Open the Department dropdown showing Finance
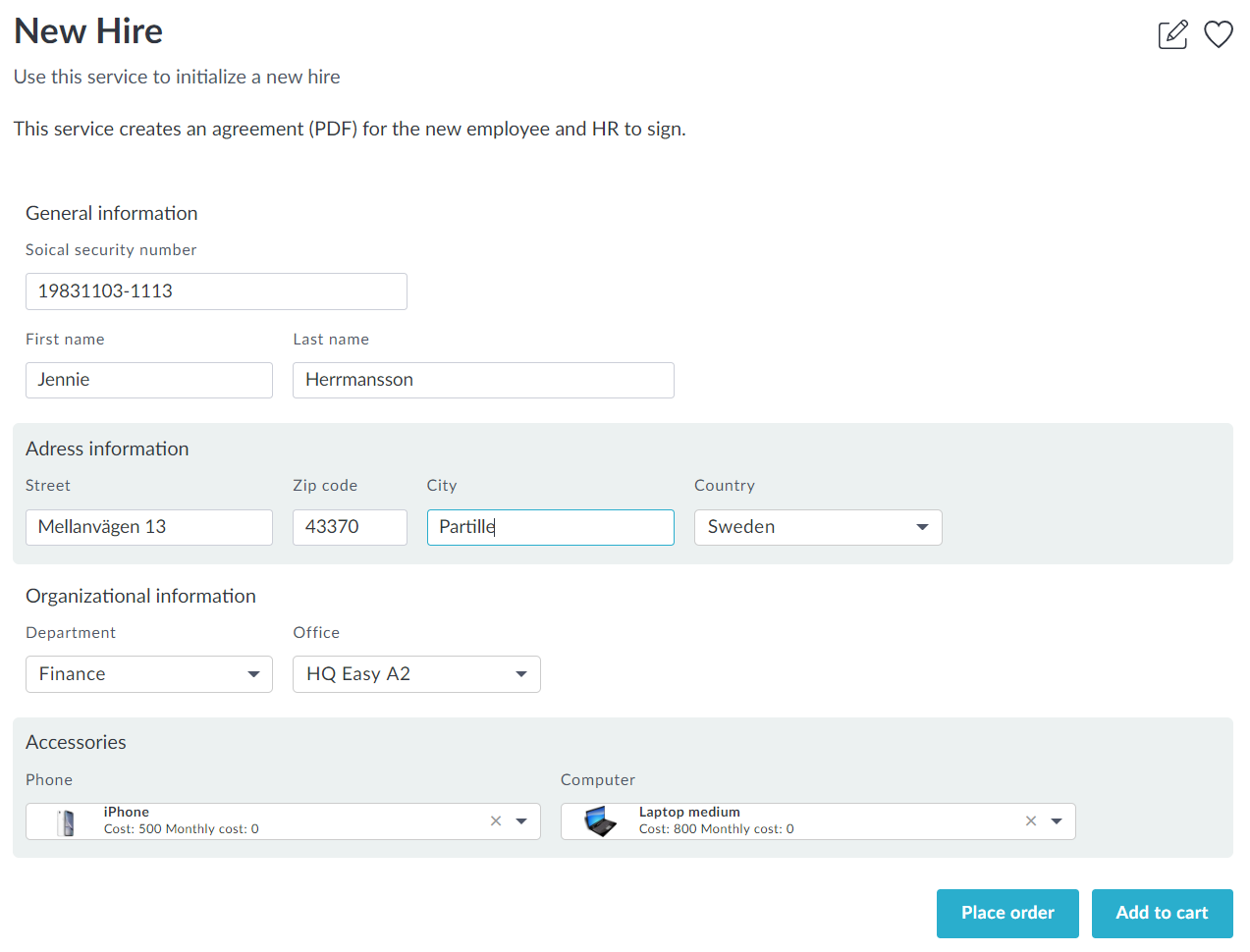The height and width of the screenshot is (952, 1250). [x=148, y=674]
